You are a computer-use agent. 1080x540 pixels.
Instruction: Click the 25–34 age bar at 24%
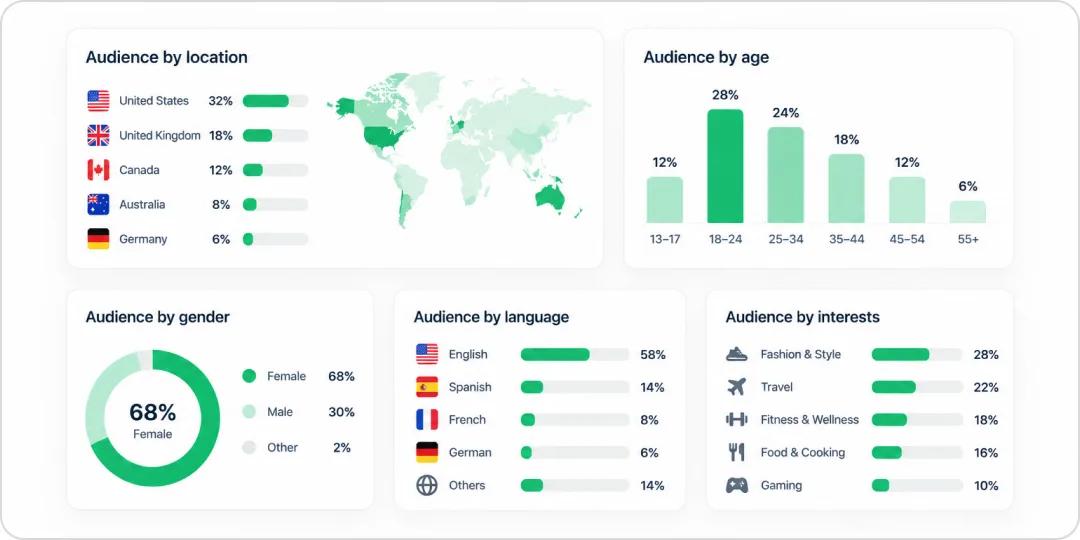786,175
